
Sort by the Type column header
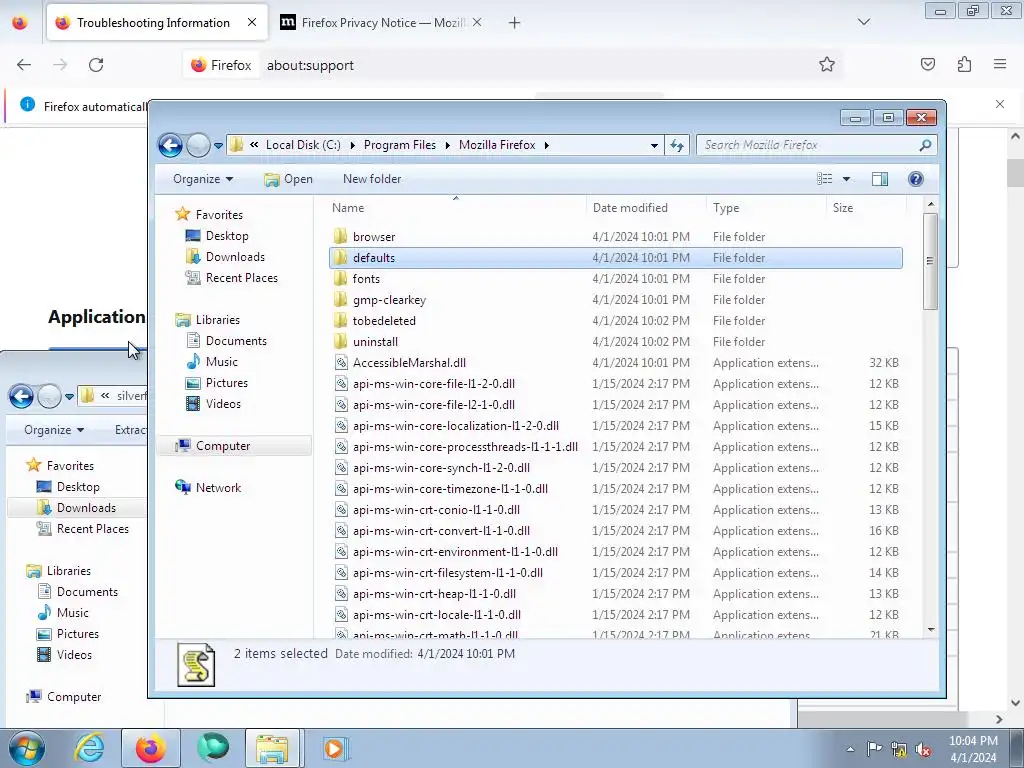coord(726,208)
